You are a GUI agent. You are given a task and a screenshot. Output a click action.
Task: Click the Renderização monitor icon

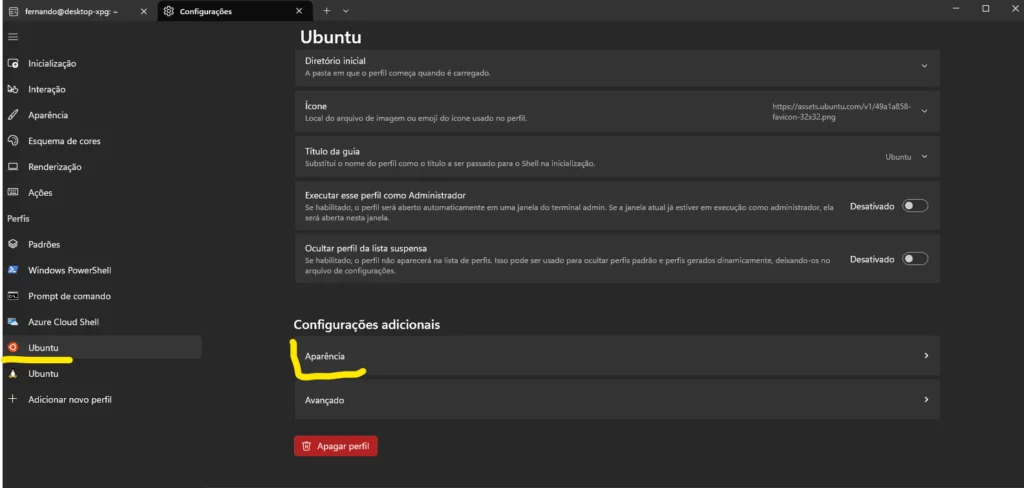[12, 167]
